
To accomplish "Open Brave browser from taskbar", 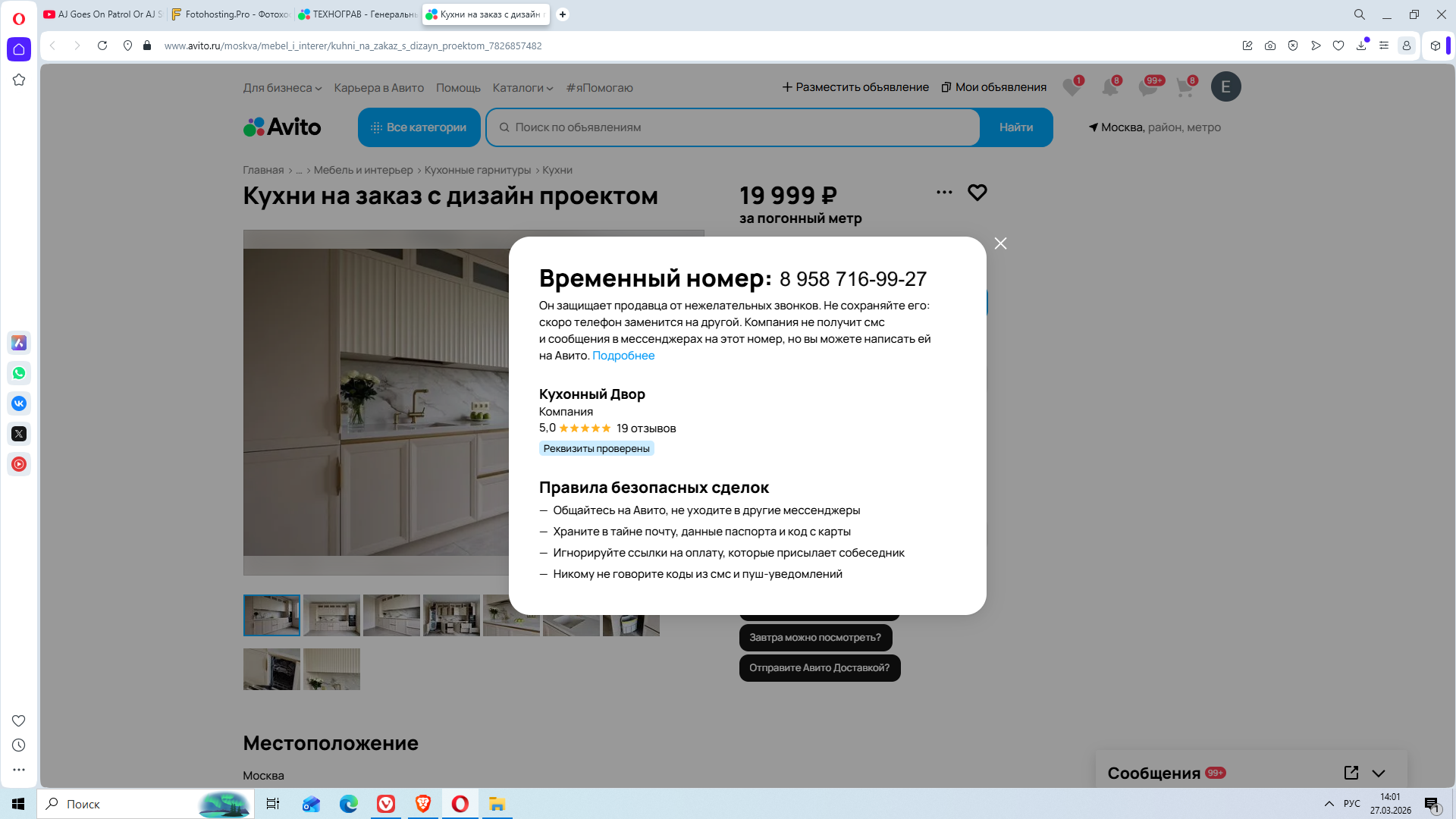I will [423, 804].
